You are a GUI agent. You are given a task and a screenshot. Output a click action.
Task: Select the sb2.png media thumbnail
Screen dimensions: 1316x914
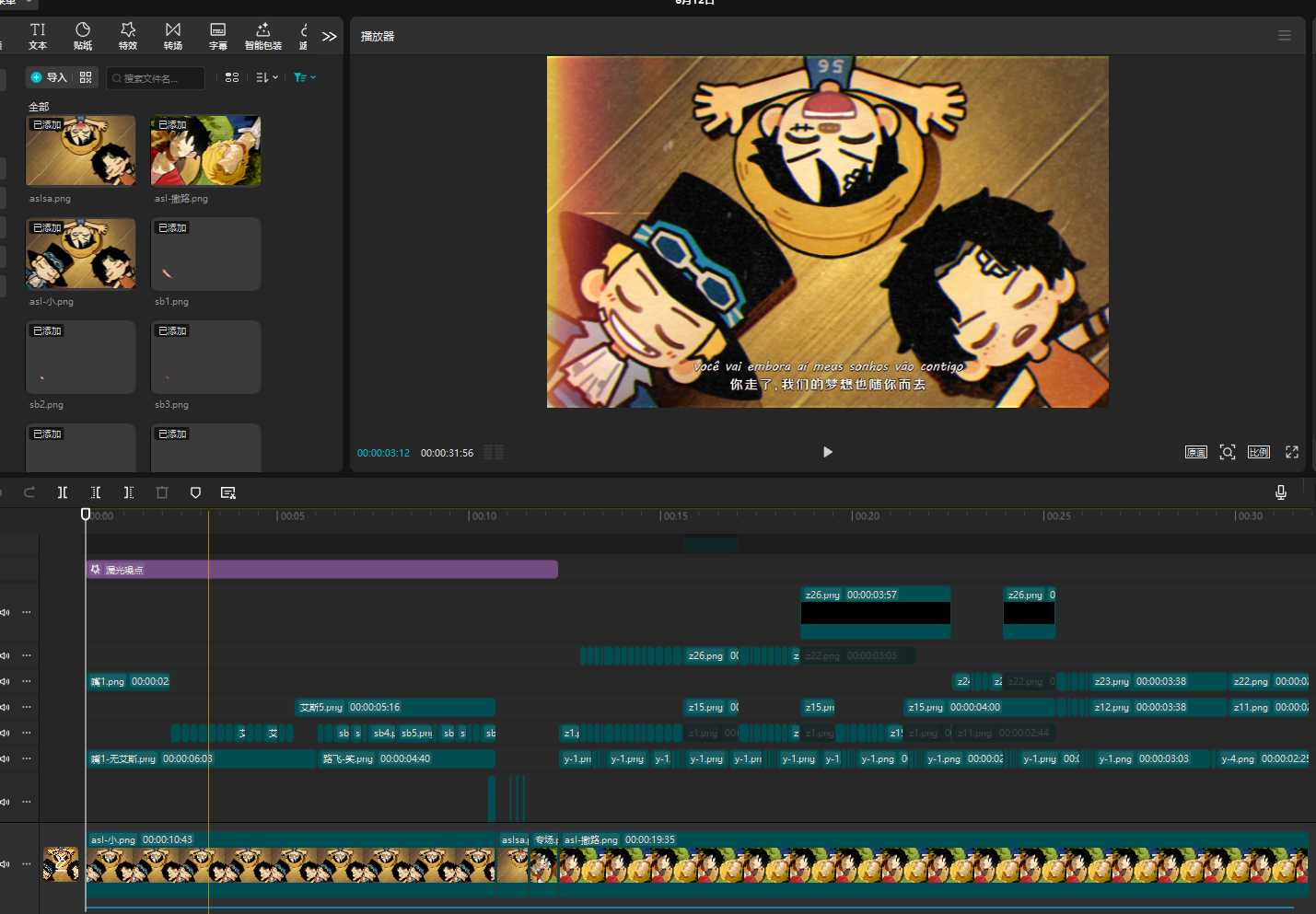[81, 357]
